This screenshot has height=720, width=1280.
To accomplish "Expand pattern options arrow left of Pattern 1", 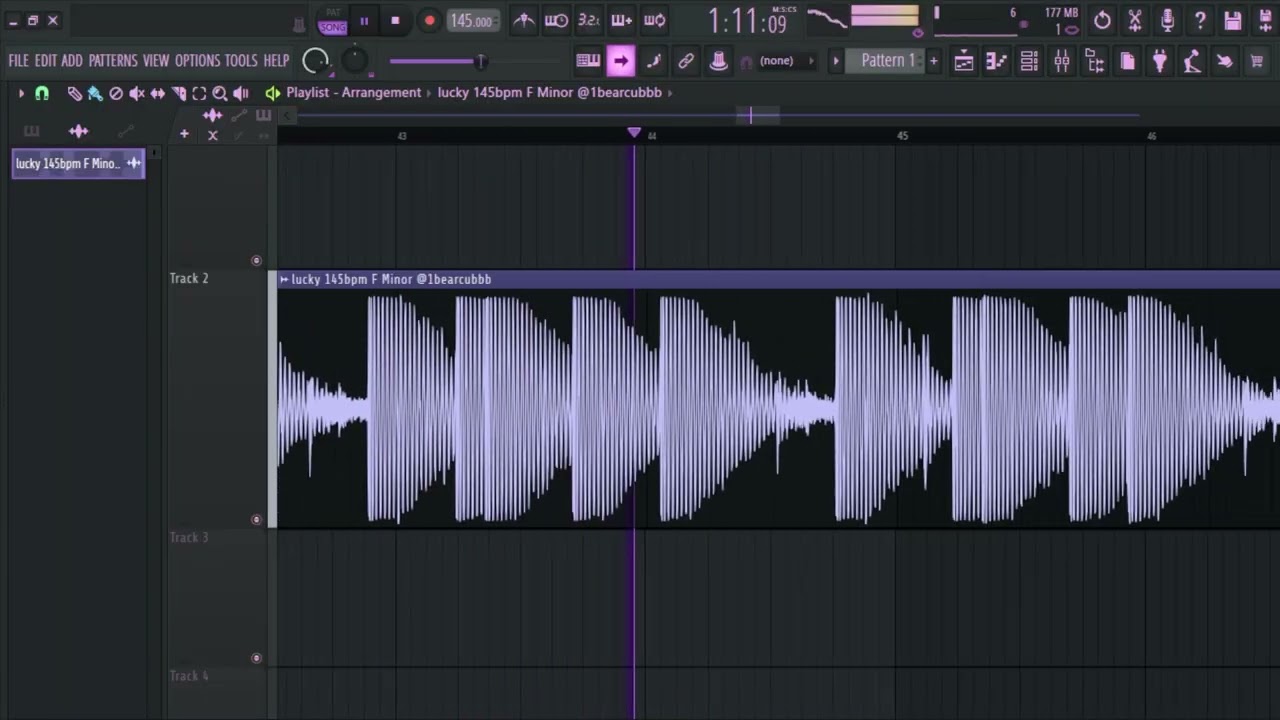I will 836,61.
